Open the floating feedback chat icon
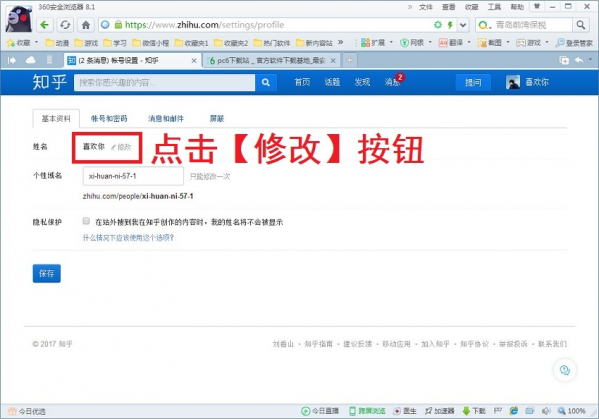599x419 pixels. [x=565, y=370]
